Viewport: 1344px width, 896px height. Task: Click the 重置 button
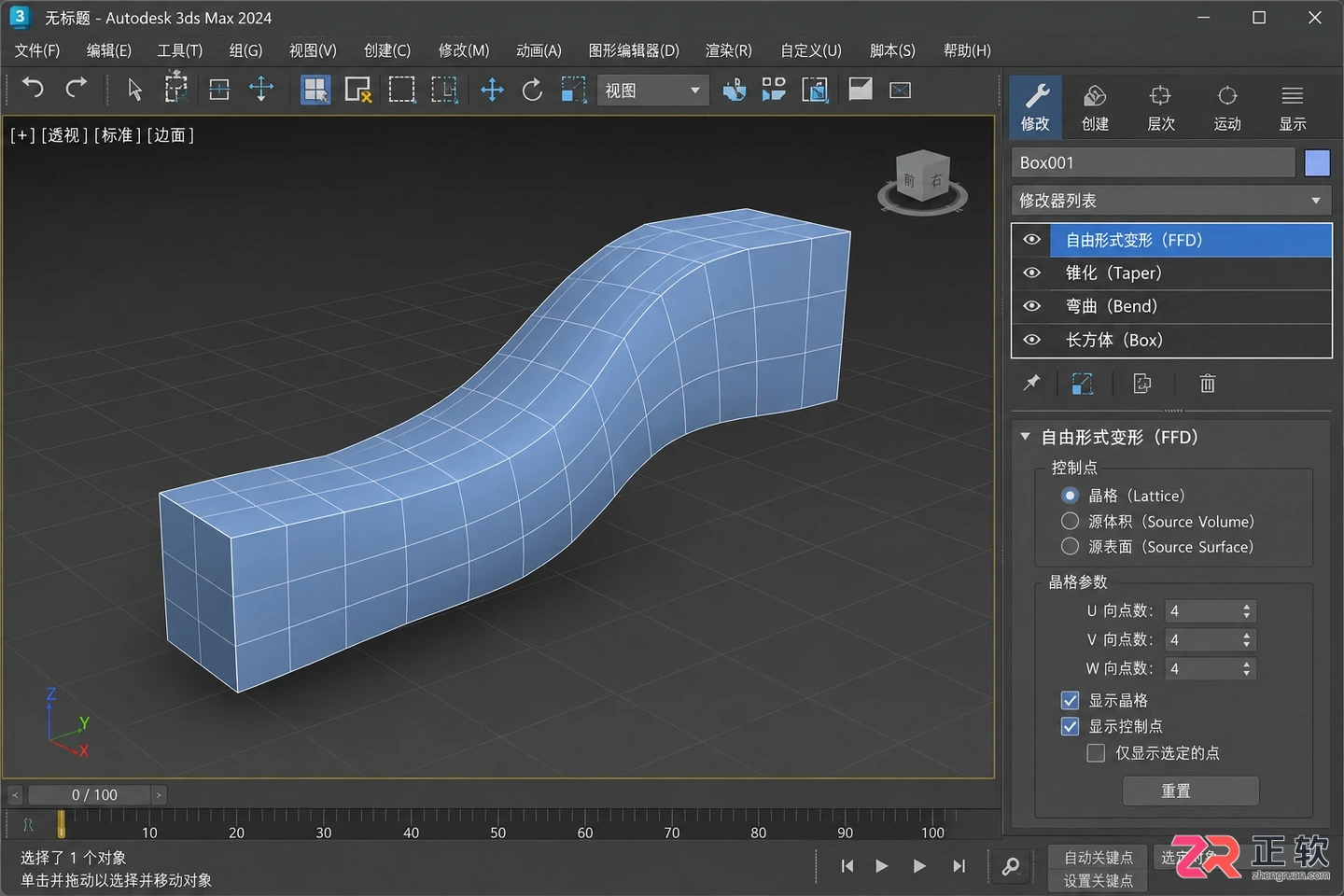[1191, 791]
